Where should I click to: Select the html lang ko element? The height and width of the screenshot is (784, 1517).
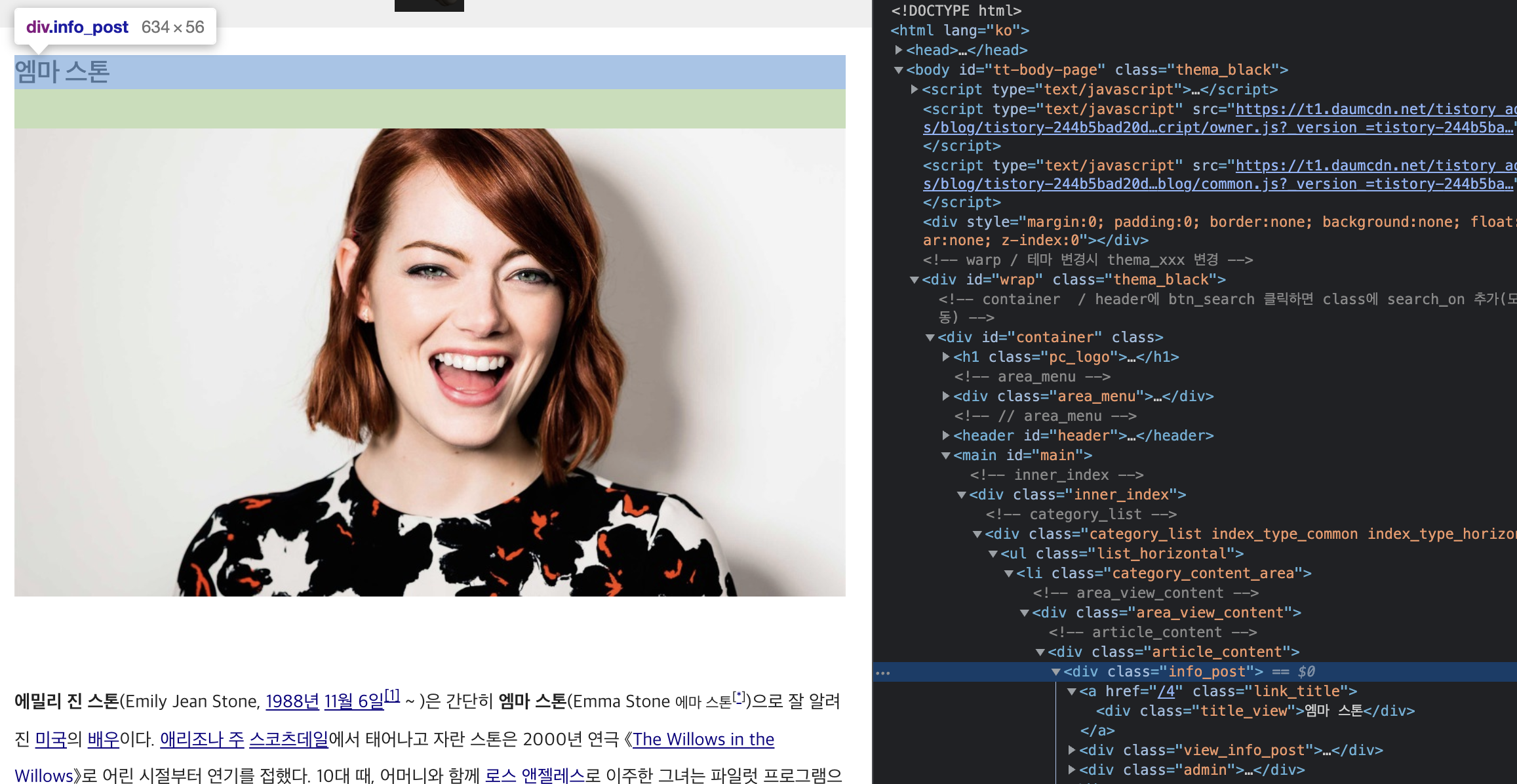(960, 30)
